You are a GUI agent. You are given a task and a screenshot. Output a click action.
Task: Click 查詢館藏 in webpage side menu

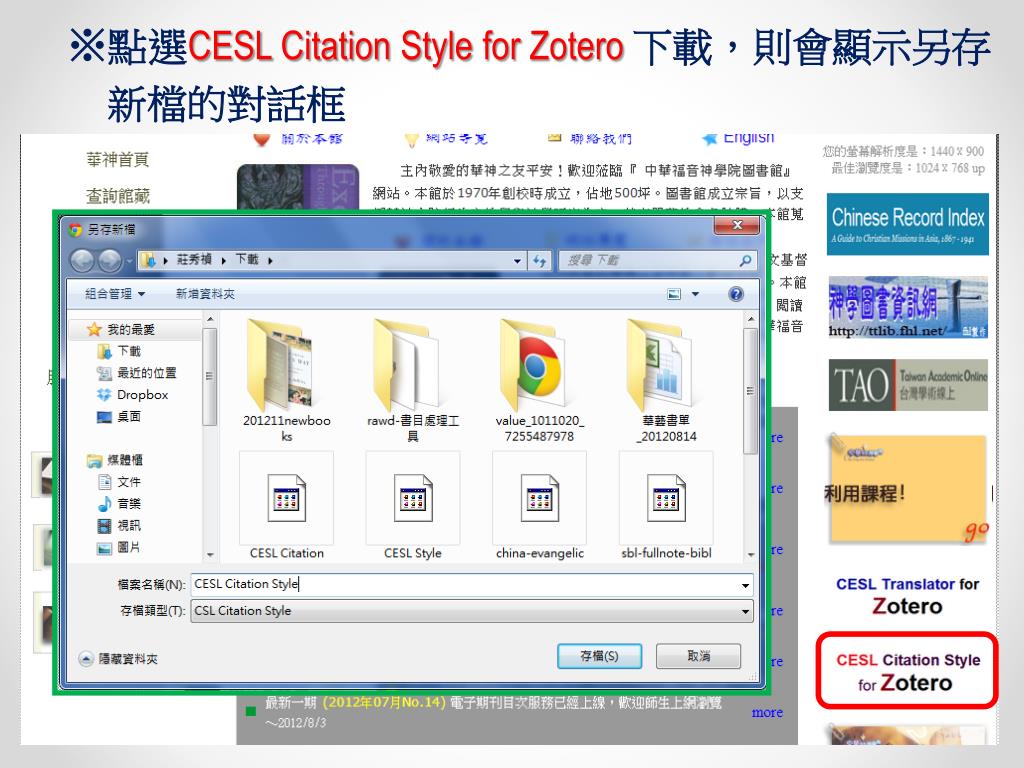pos(118,195)
